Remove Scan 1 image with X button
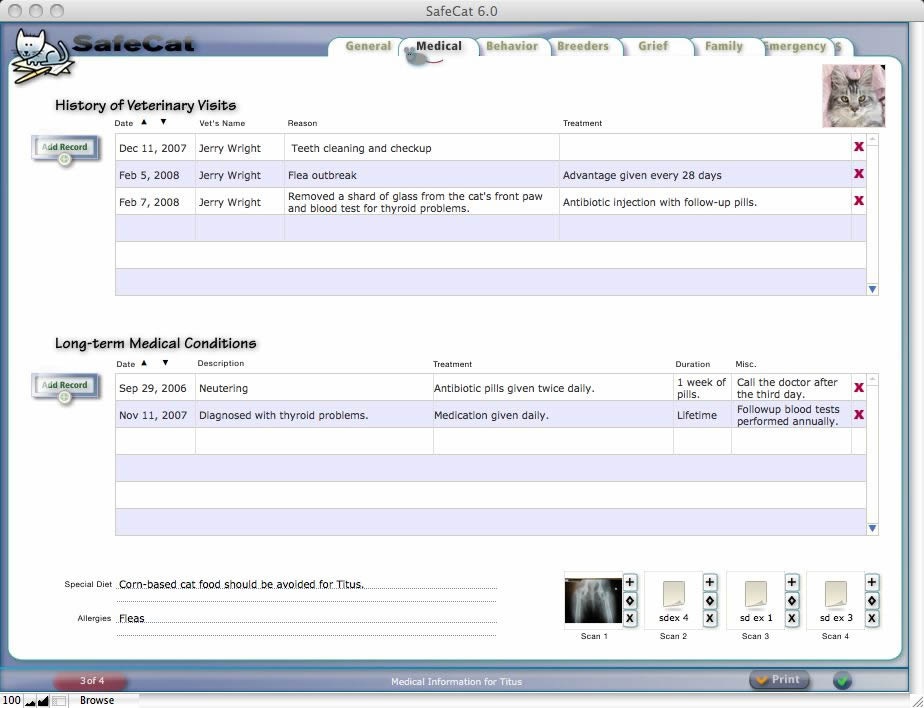Viewport: 924px width, 708px height. point(629,618)
